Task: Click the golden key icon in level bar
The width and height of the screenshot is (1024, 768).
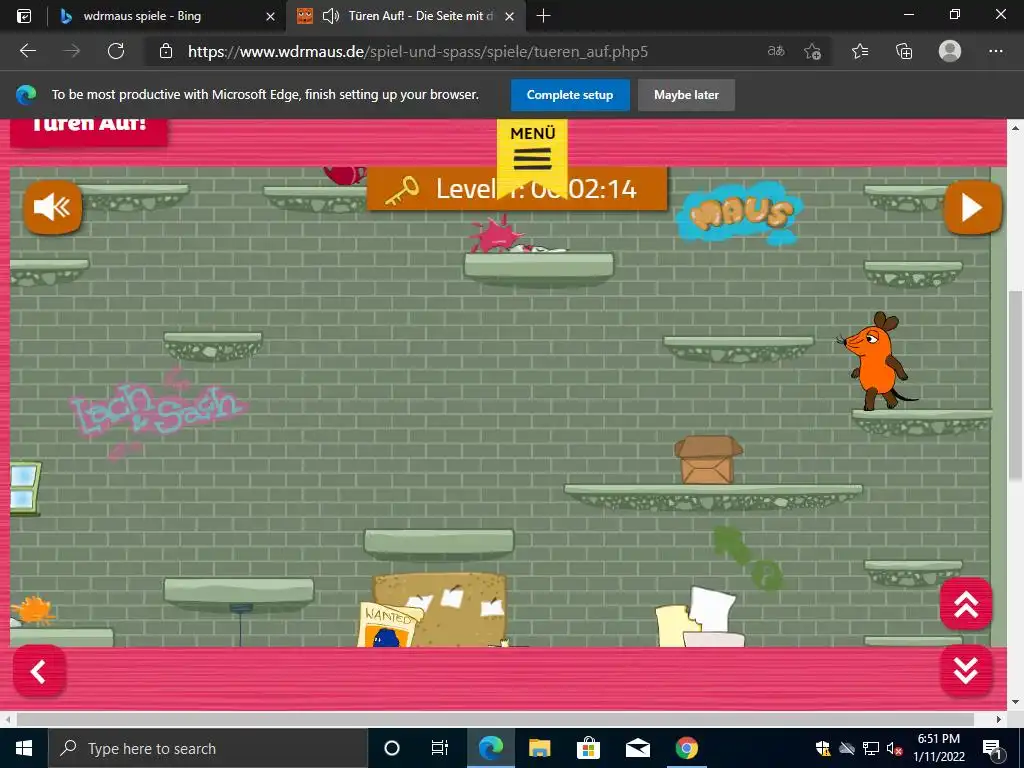Action: 402,191
